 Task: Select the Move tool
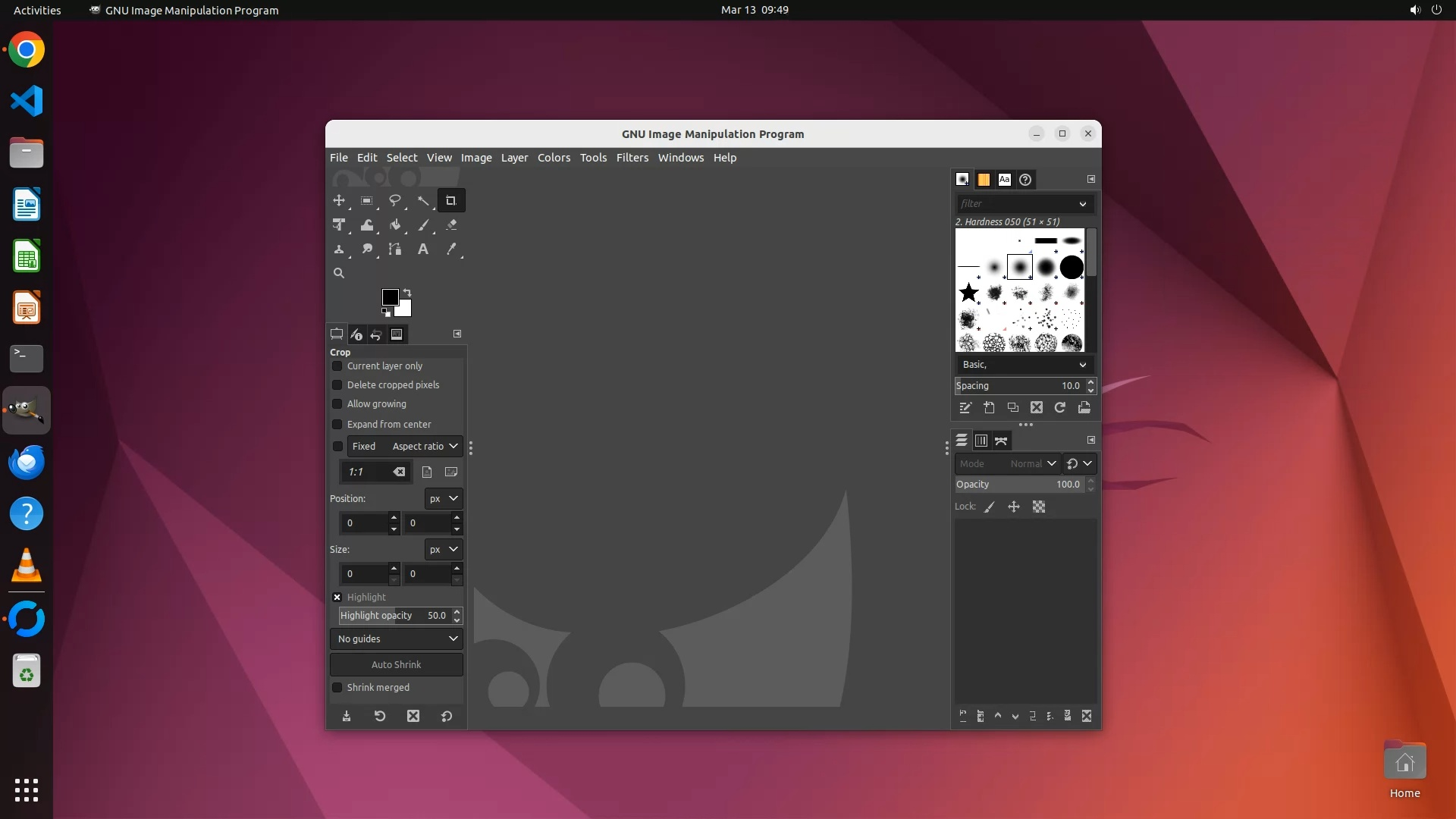(339, 201)
